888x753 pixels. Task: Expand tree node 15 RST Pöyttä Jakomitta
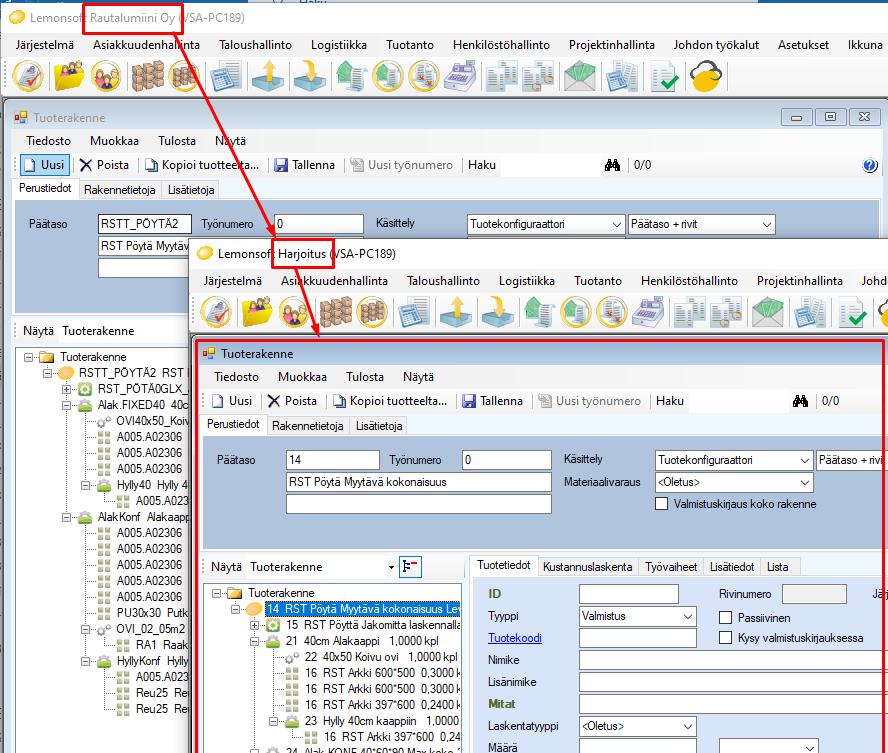[254, 626]
